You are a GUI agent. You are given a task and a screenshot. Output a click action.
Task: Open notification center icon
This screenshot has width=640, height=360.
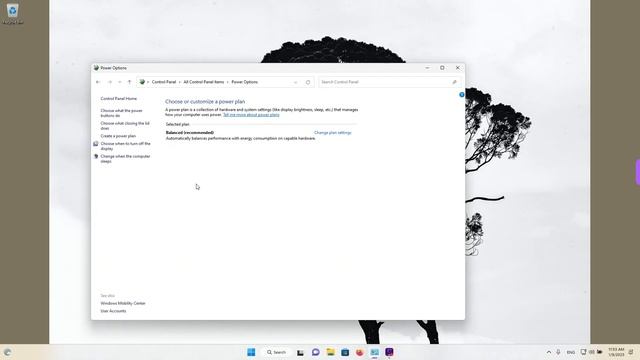631,352
